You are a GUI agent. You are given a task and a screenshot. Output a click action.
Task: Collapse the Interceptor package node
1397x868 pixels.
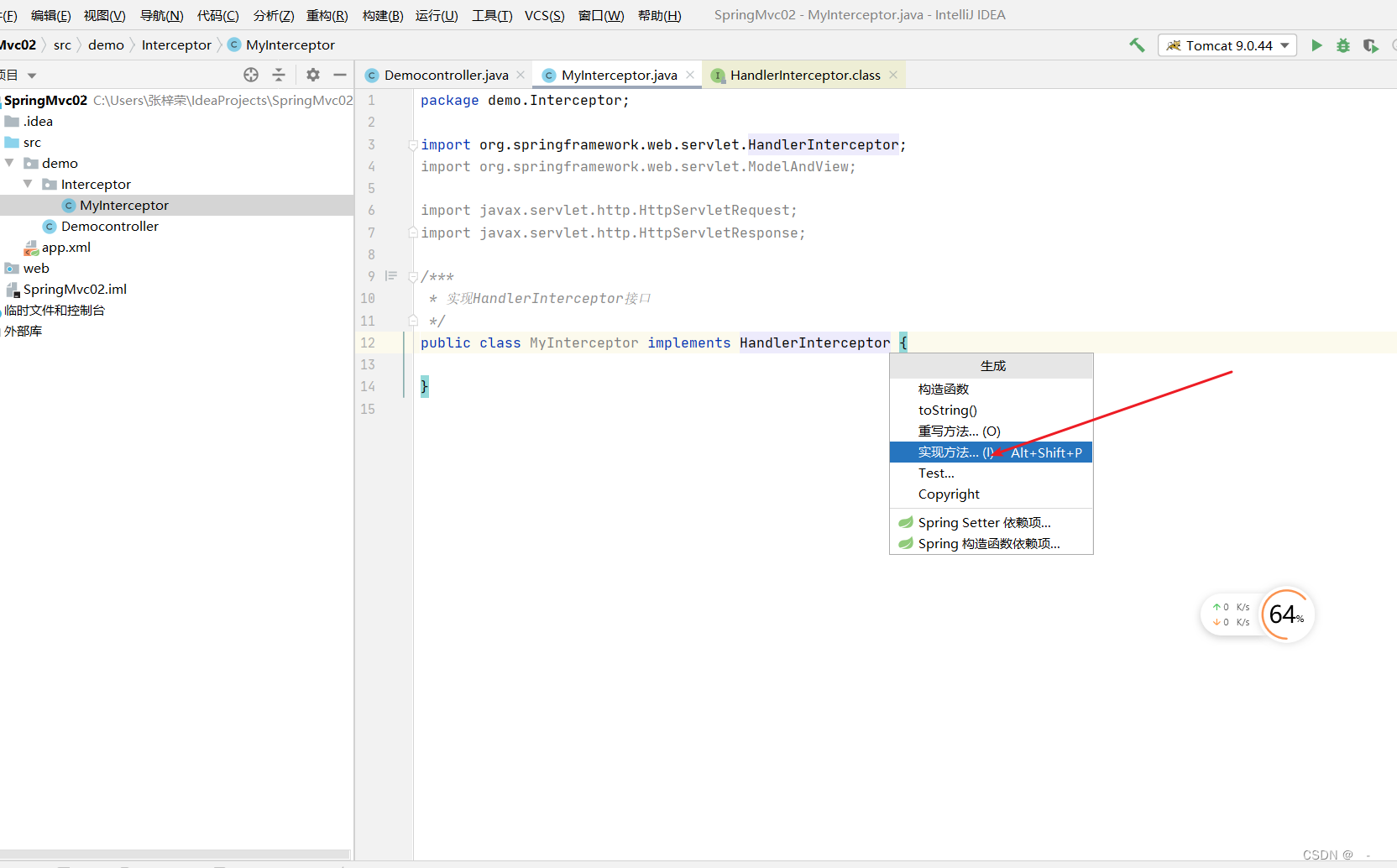28,184
